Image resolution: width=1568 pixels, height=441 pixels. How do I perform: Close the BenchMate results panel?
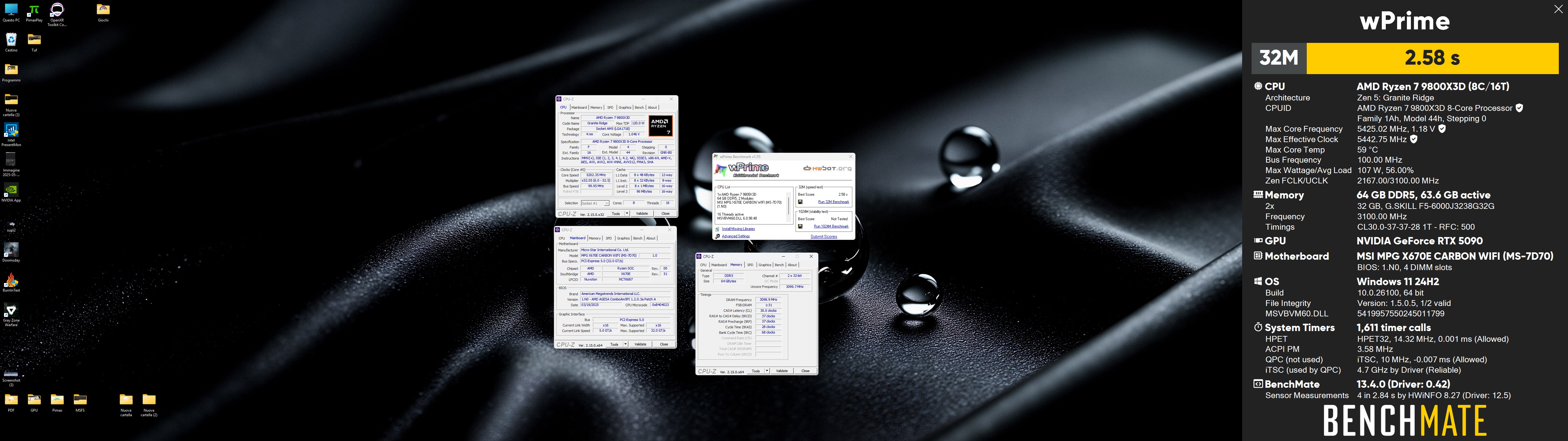pos(1558,9)
